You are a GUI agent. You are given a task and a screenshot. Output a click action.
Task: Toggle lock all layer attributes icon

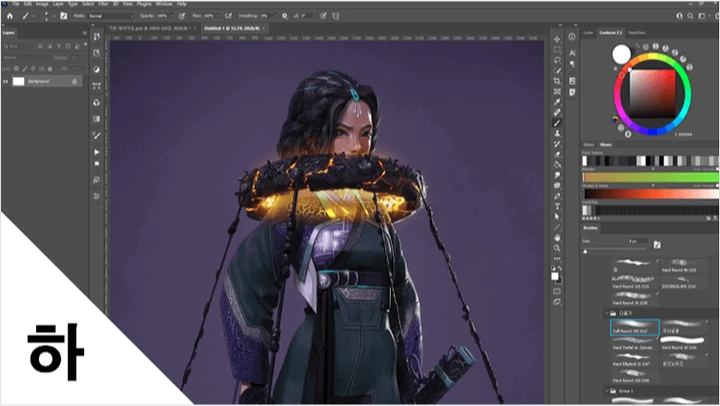[x=50, y=68]
